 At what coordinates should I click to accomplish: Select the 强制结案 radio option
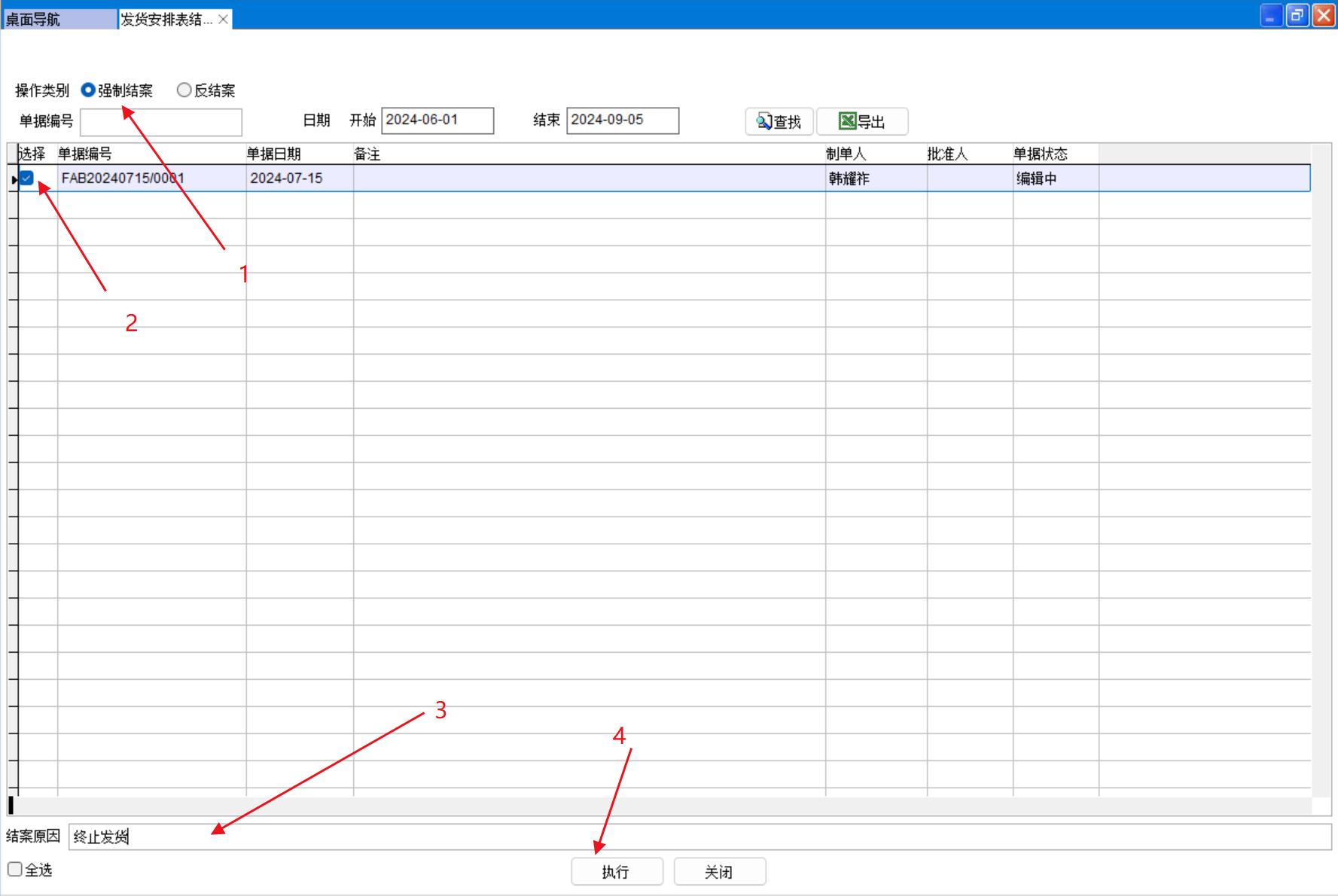[88, 90]
